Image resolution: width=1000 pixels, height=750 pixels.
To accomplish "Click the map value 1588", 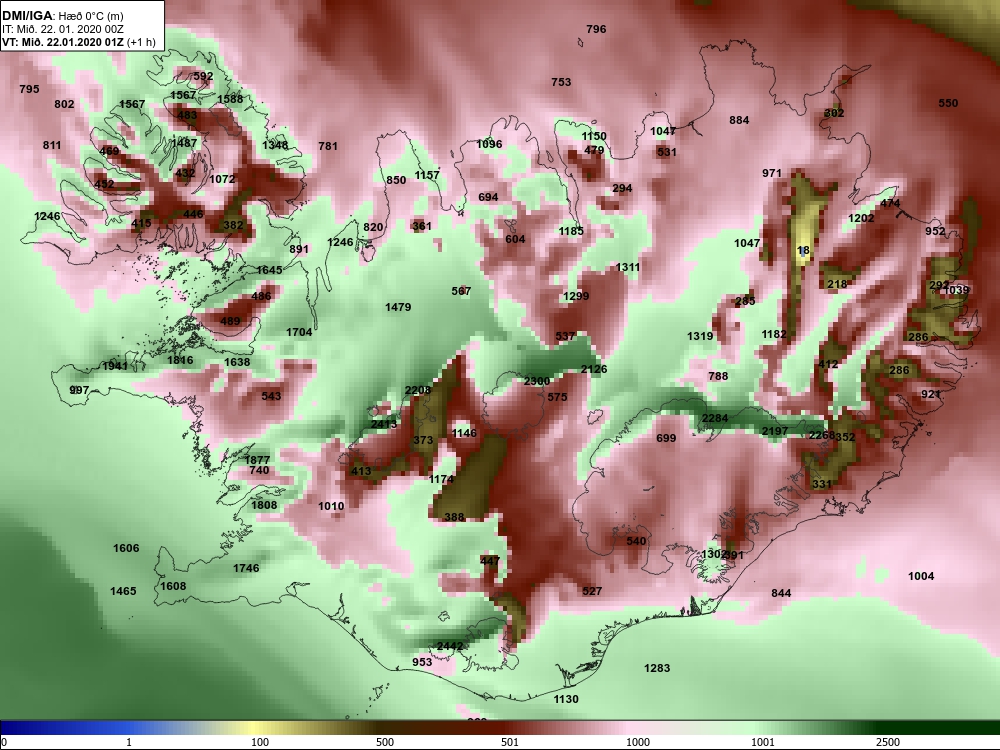I will click(230, 99).
